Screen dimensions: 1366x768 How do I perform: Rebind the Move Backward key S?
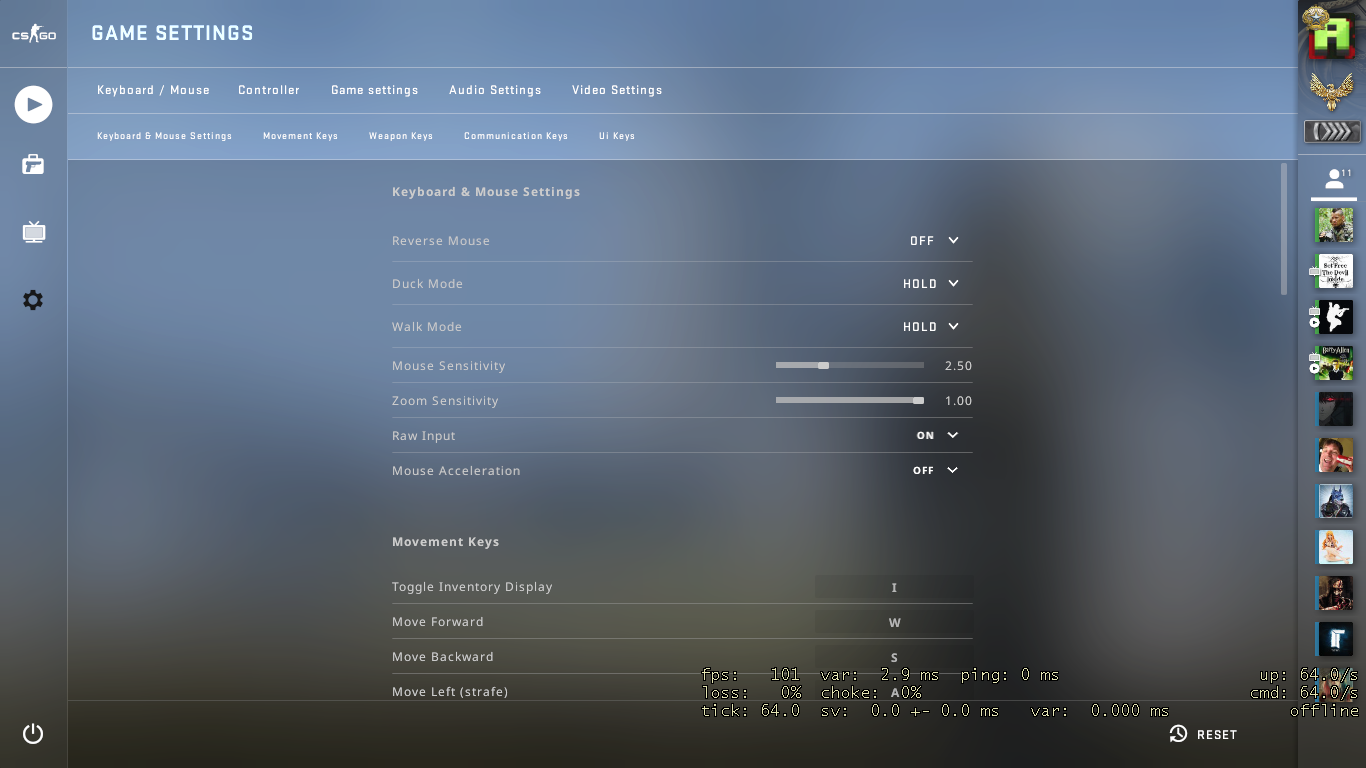[894, 657]
